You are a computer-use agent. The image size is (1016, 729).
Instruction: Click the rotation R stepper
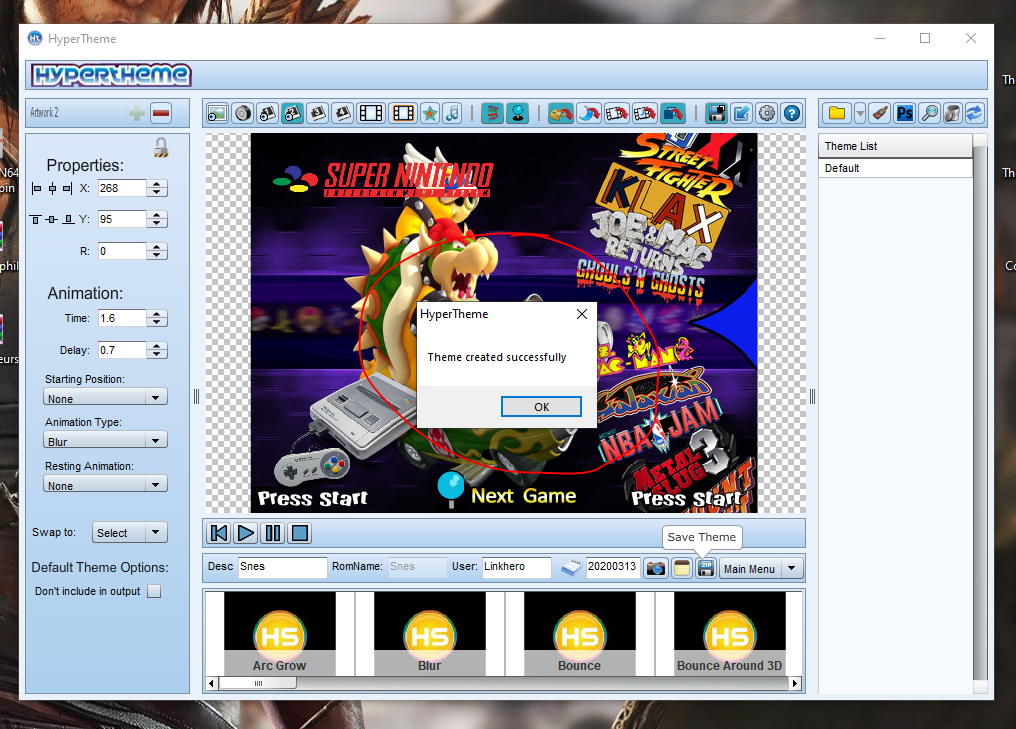click(157, 251)
